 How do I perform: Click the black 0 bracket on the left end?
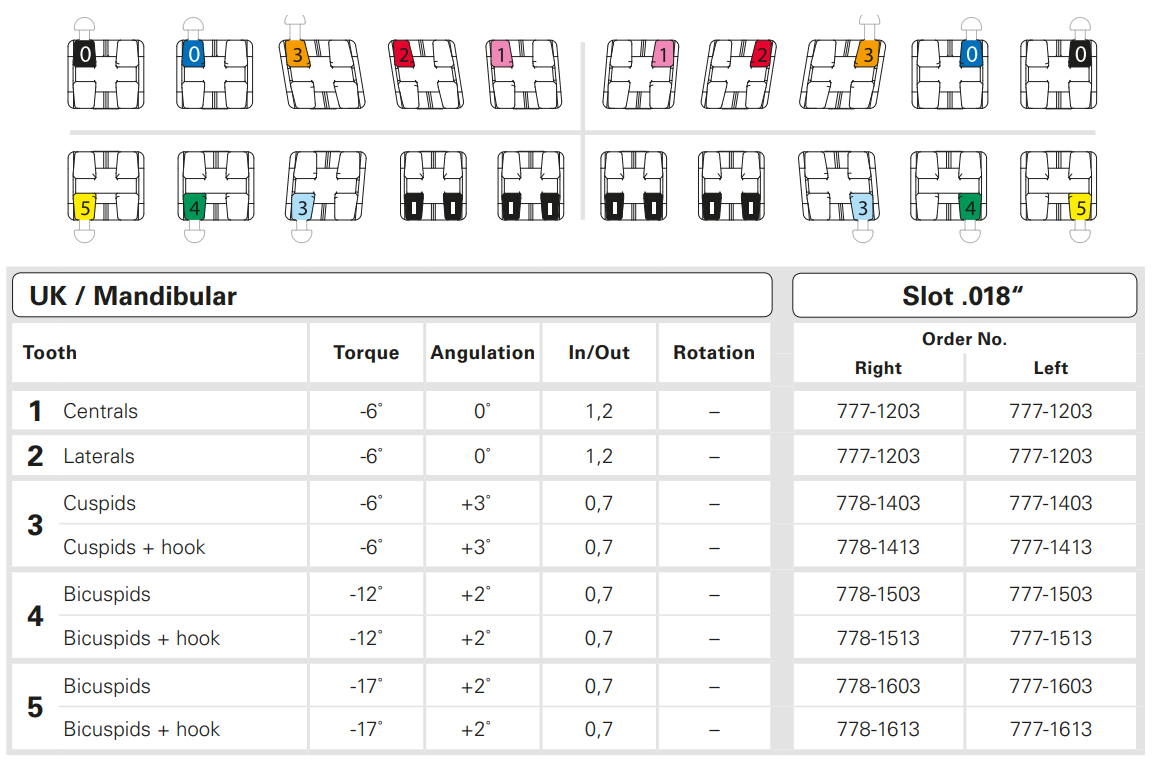105,74
